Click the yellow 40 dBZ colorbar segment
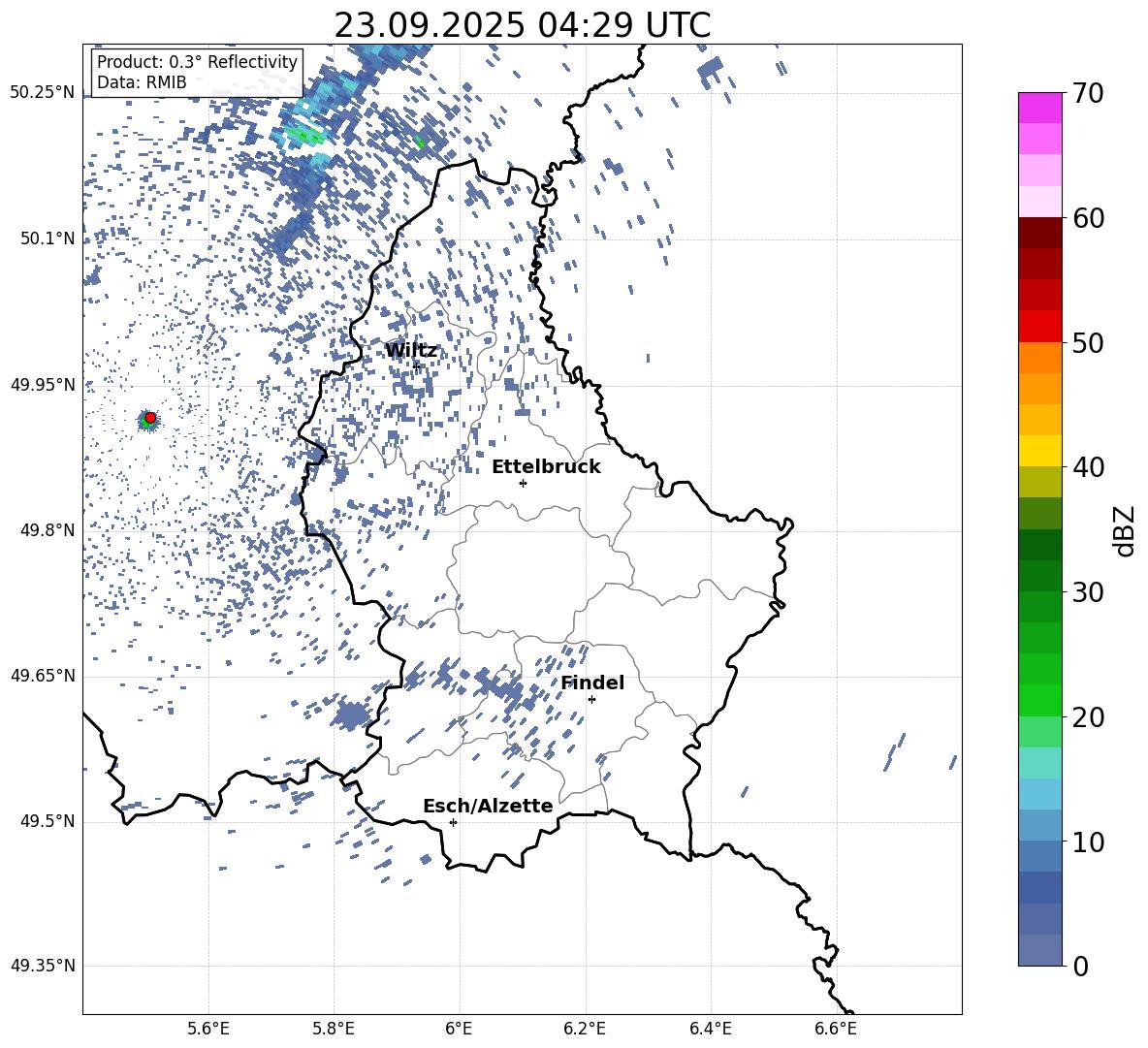The height and width of the screenshot is (1048, 1148). click(x=1040, y=451)
